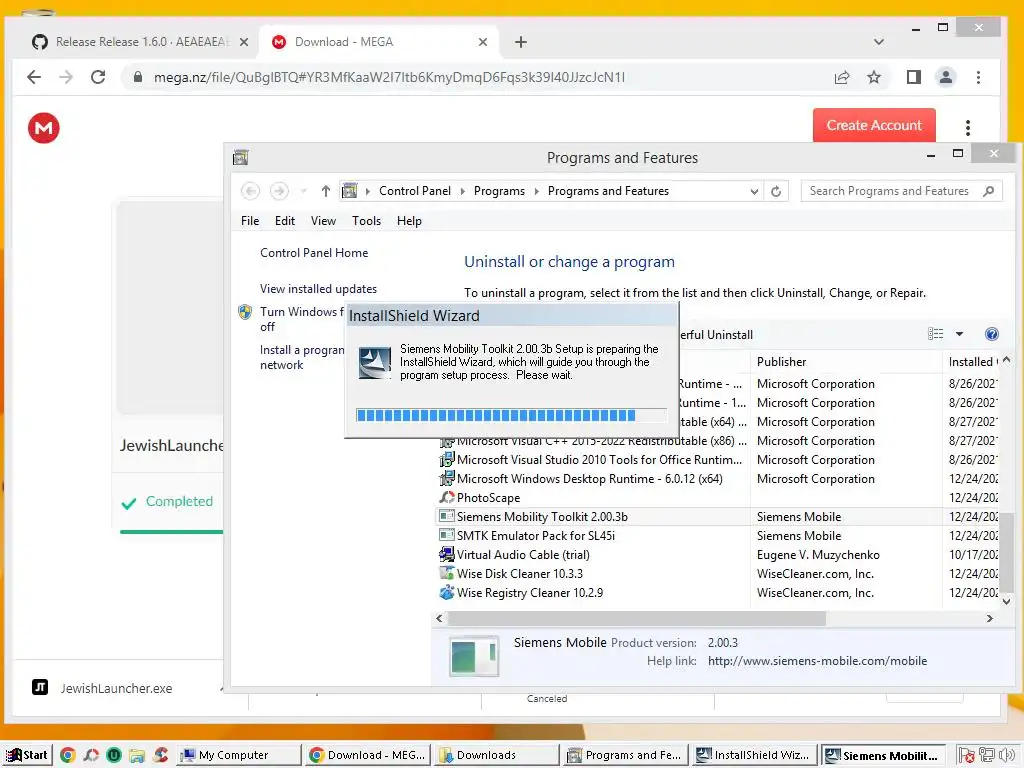Click the MEGA logo icon on the page
The height and width of the screenshot is (768, 1024).
(44, 127)
